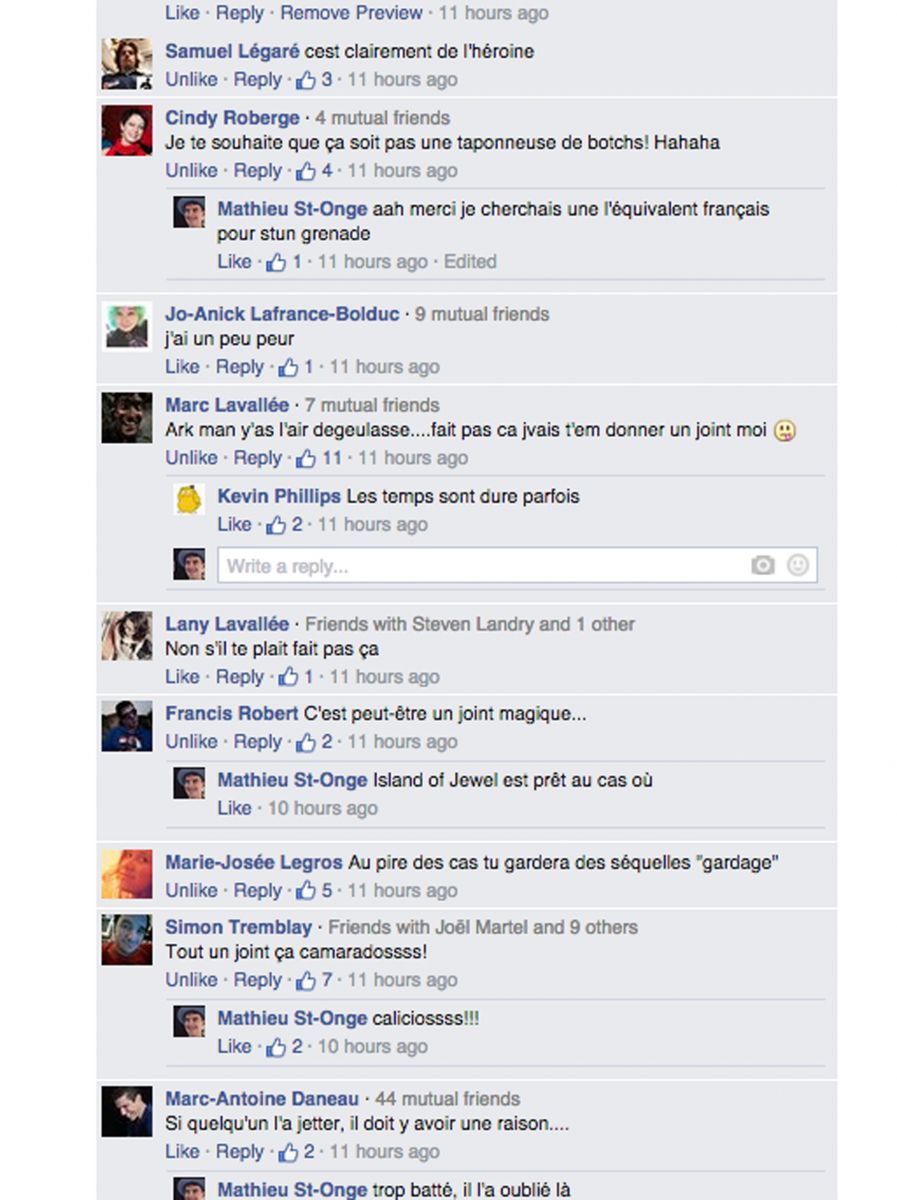Open Cindy Roberge's profile picture
897x1200 pixels.
tap(127, 131)
